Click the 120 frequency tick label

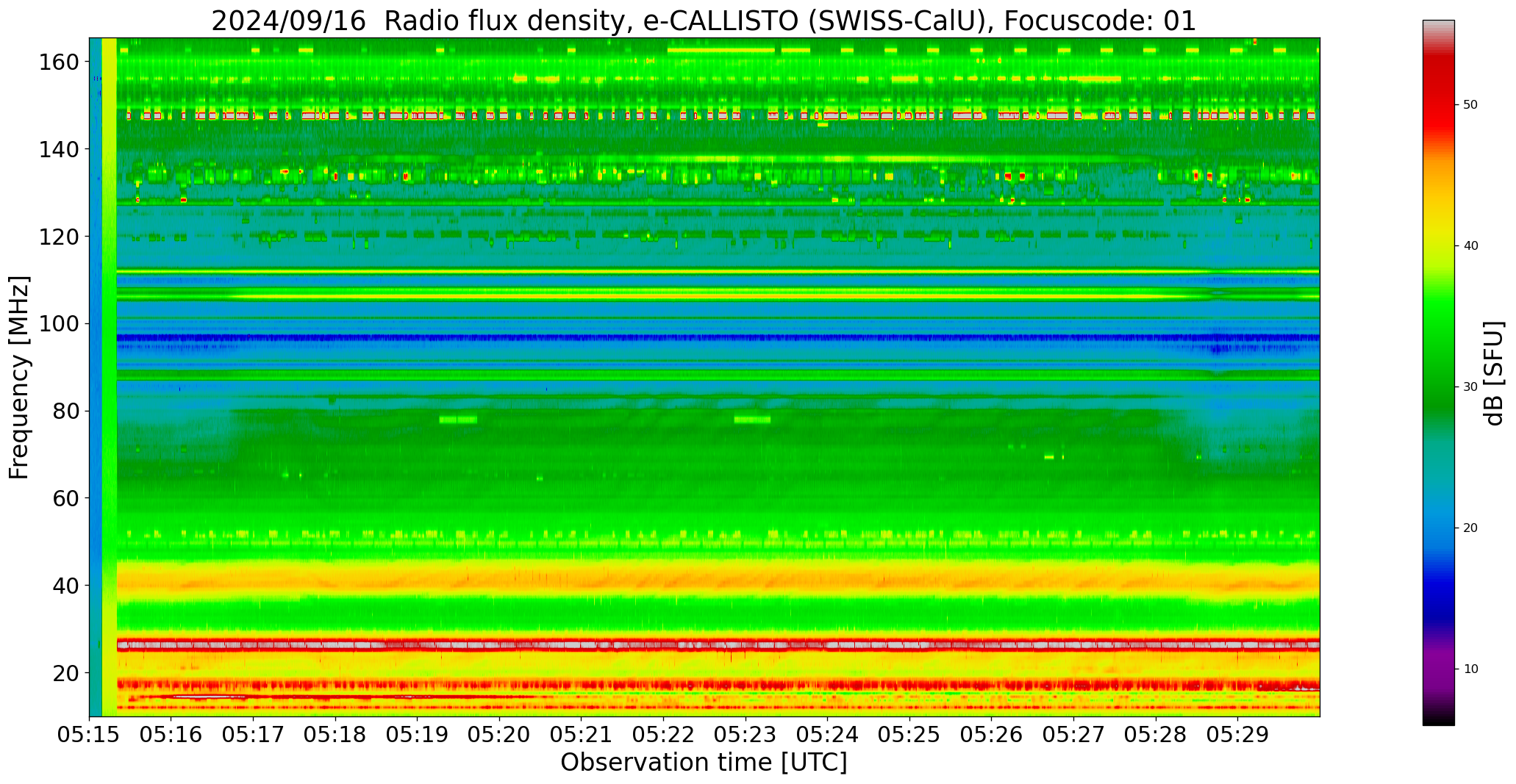point(59,237)
